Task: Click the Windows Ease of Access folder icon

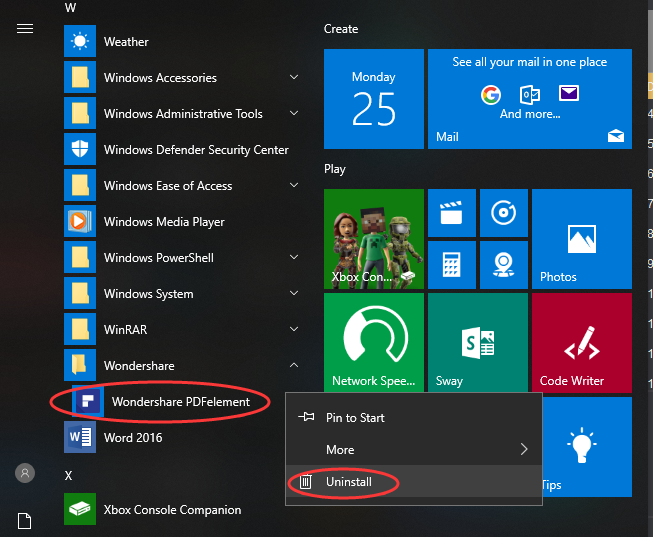Action: [x=80, y=185]
